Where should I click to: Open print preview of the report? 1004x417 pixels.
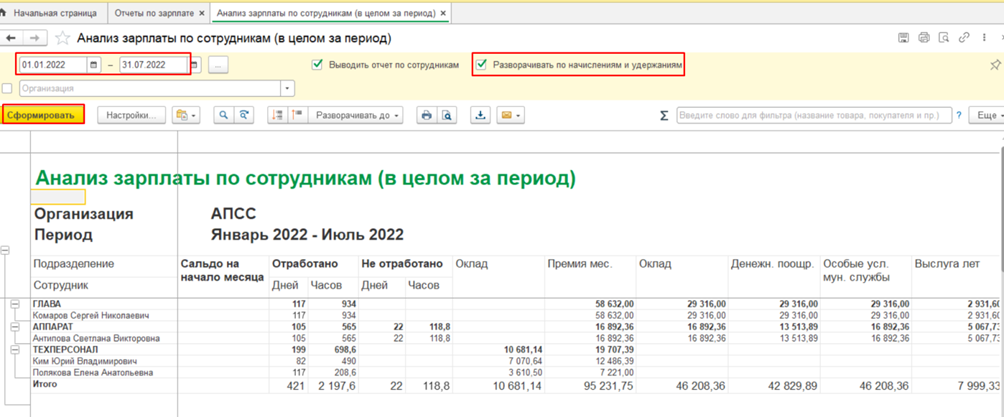[x=448, y=115]
